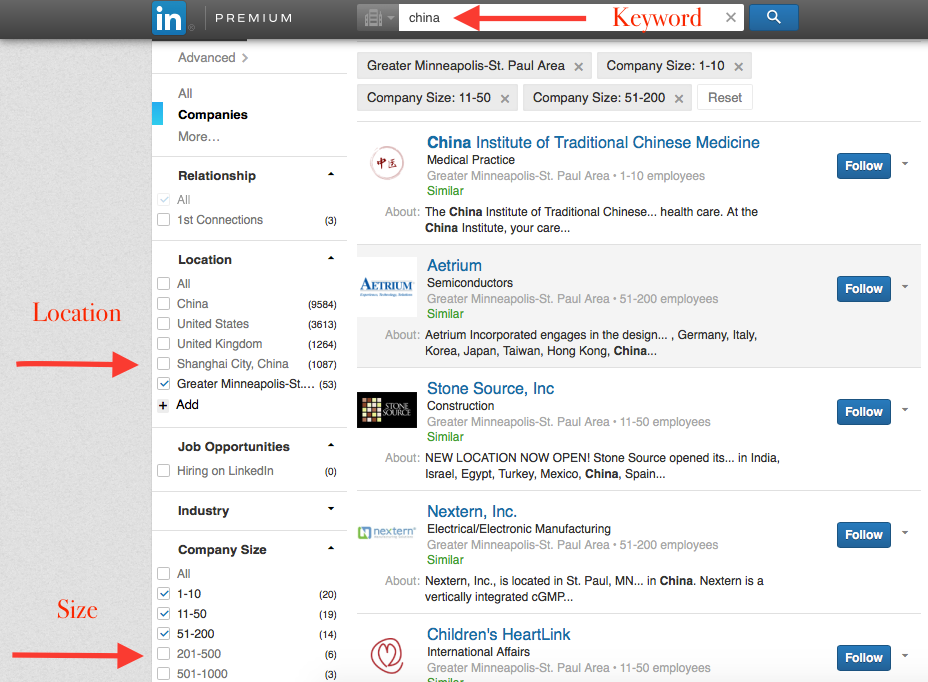Enable the Hiring on LinkedIn filter

[x=164, y=470]
